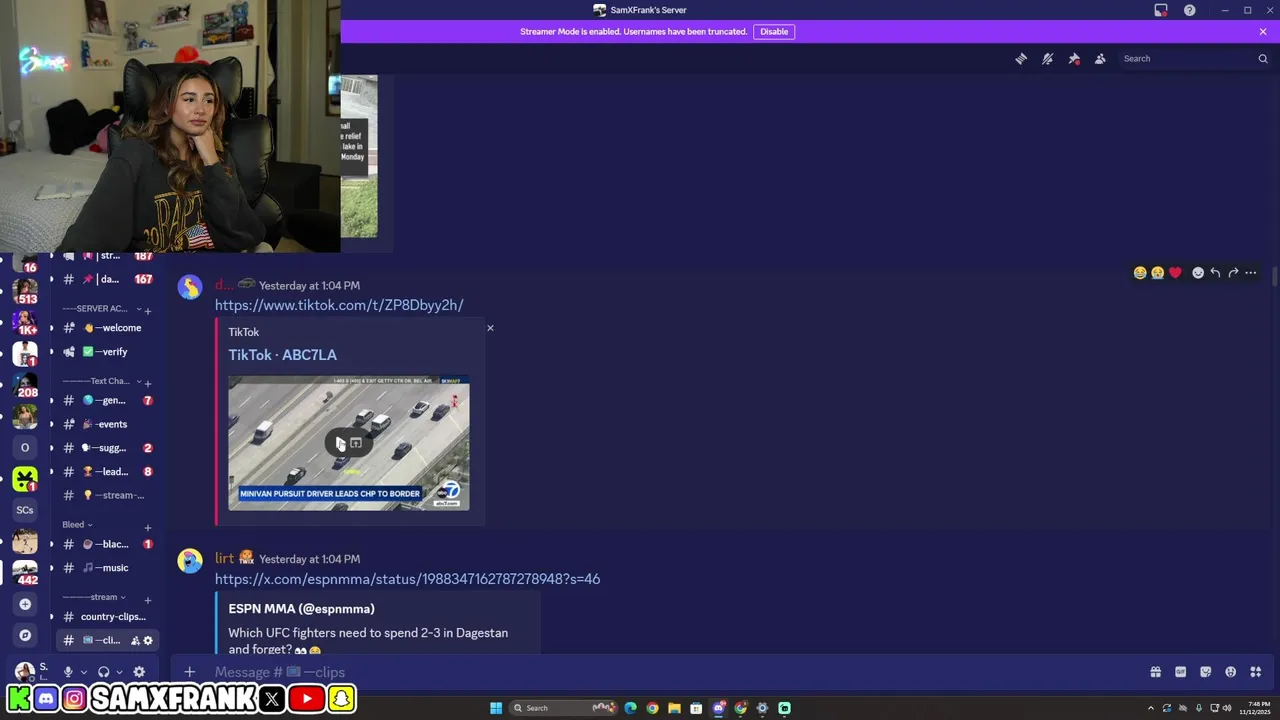Viewport: 1280px width, 720px height.
Task: Disable Streamer Mode via banner button
Action: point(774,31)
